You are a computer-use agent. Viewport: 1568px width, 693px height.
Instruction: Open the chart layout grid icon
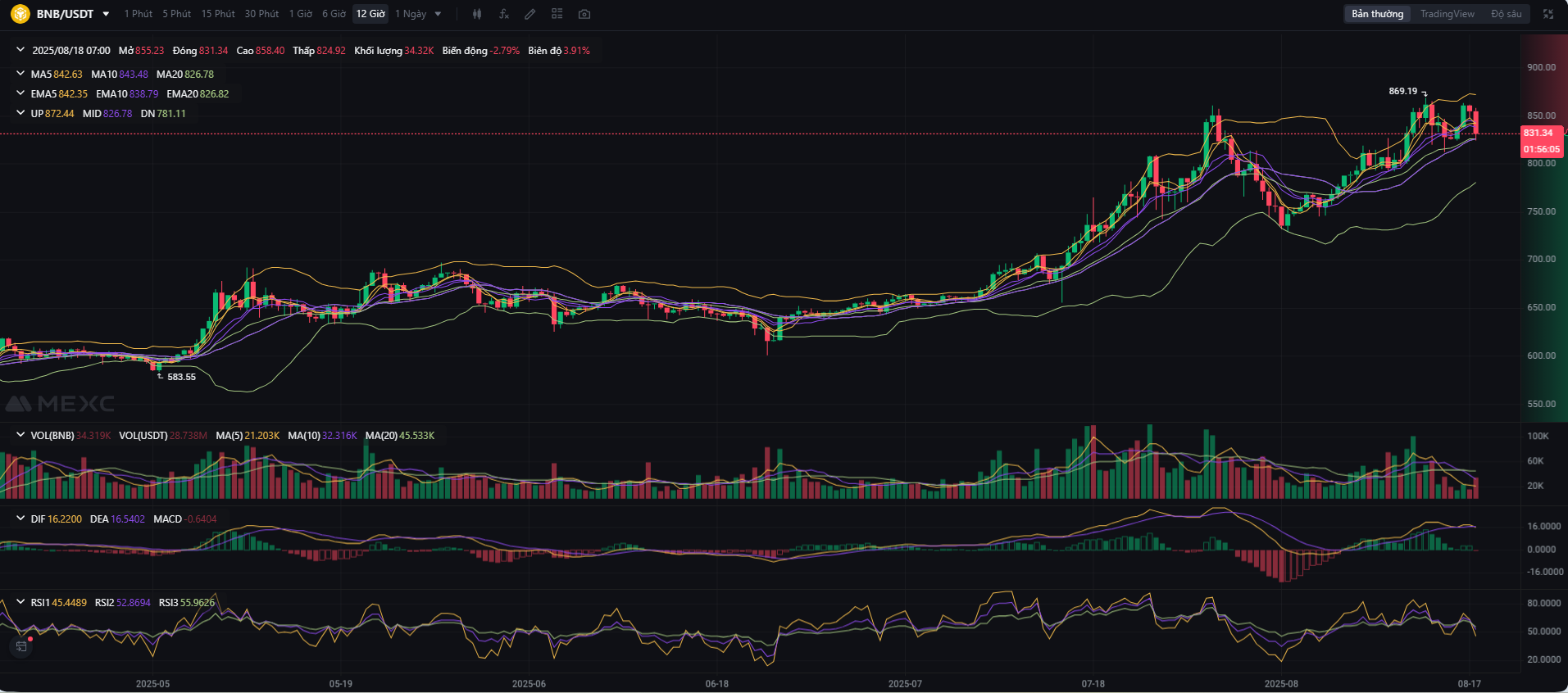(x=557, y=14)
